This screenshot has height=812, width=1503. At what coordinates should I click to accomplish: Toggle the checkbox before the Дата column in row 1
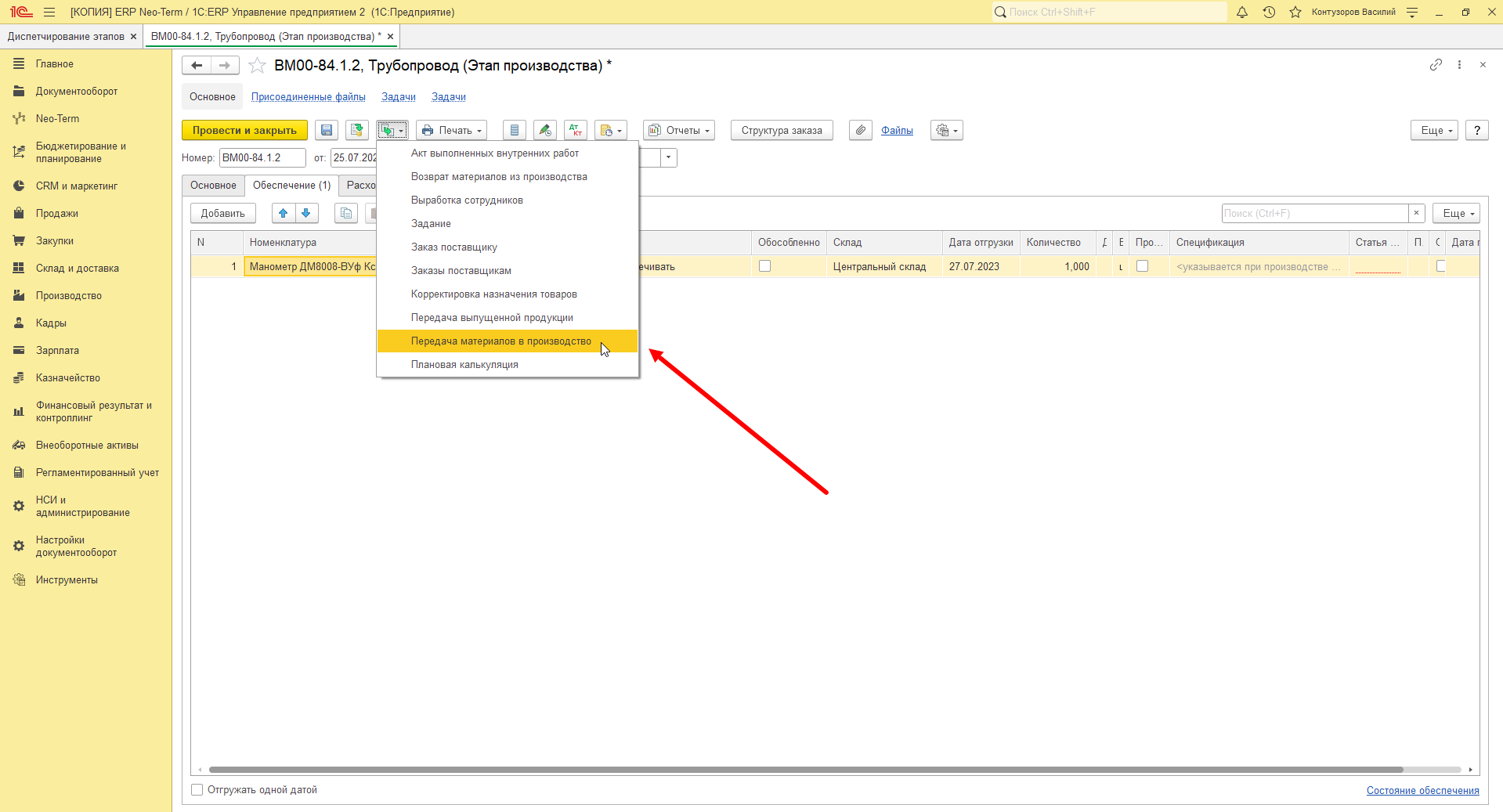[x=1440, y=266]
